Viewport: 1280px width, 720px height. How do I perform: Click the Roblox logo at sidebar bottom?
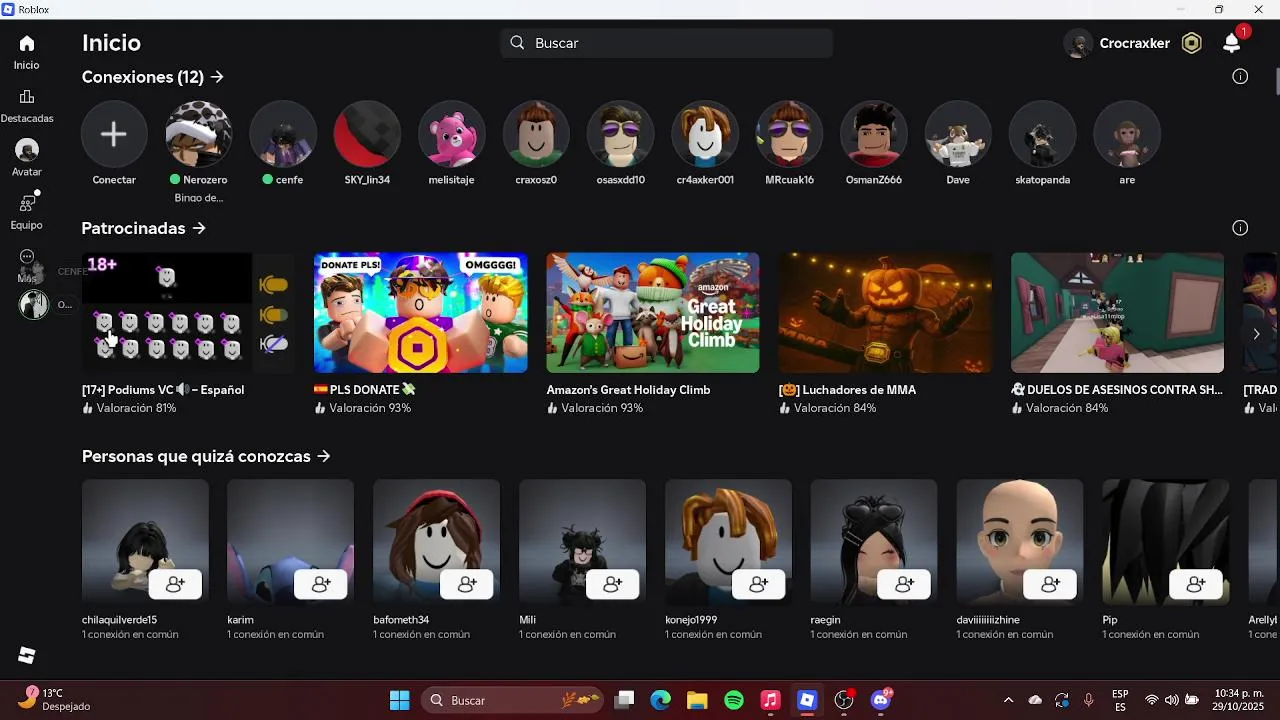27,655
